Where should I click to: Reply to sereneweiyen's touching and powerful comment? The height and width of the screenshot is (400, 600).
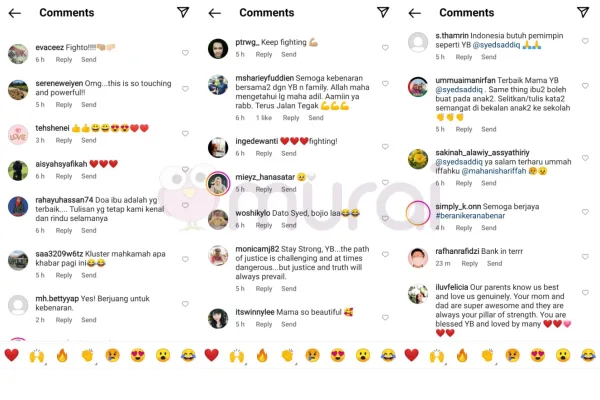(64, 104)
